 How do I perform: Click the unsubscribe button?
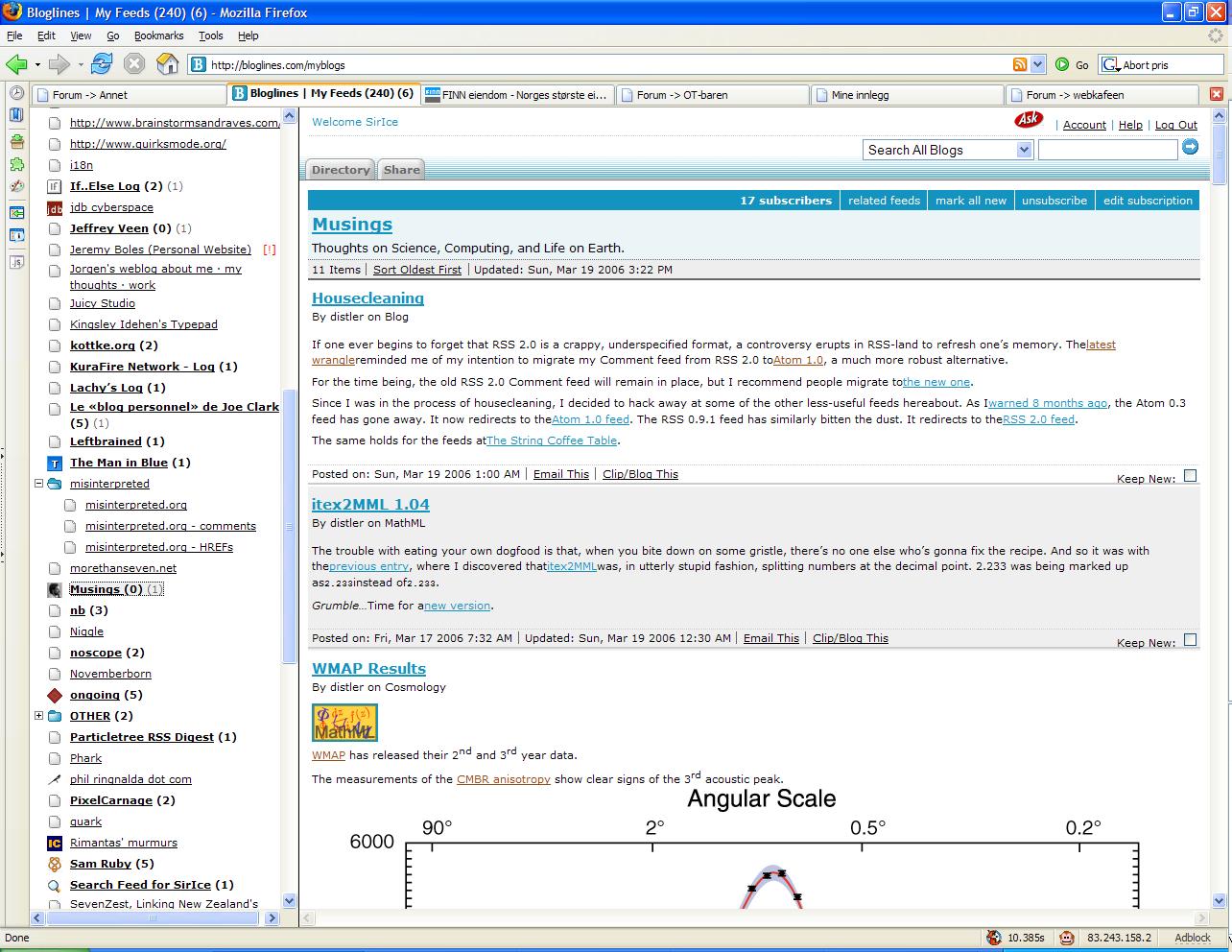click(x=1054, y=201)
